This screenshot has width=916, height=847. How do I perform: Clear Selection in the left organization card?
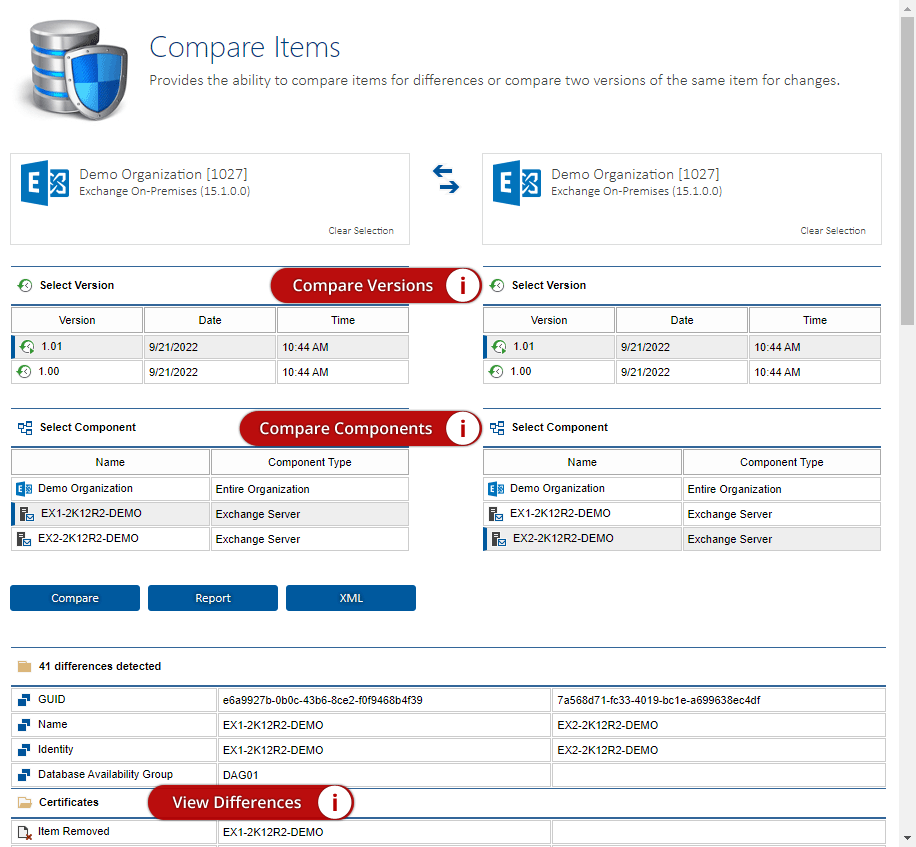tap(361, 231)
